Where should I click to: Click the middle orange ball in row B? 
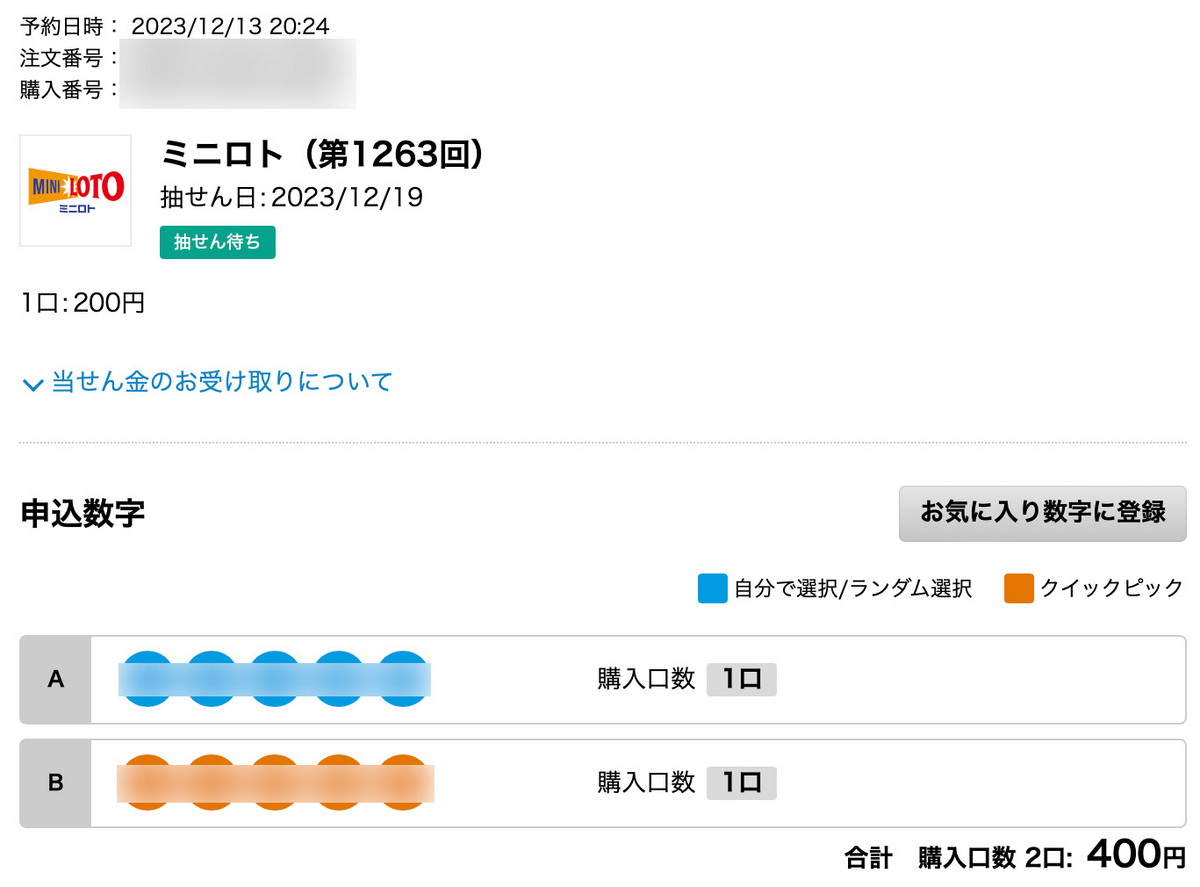[x=276, y=782]
